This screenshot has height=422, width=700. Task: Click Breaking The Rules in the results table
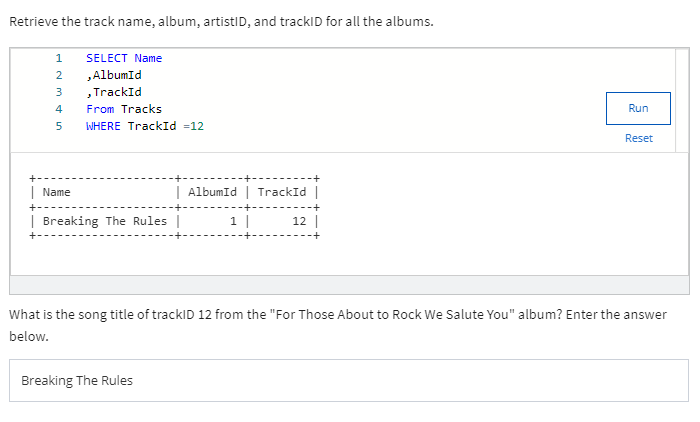(105, 221)
